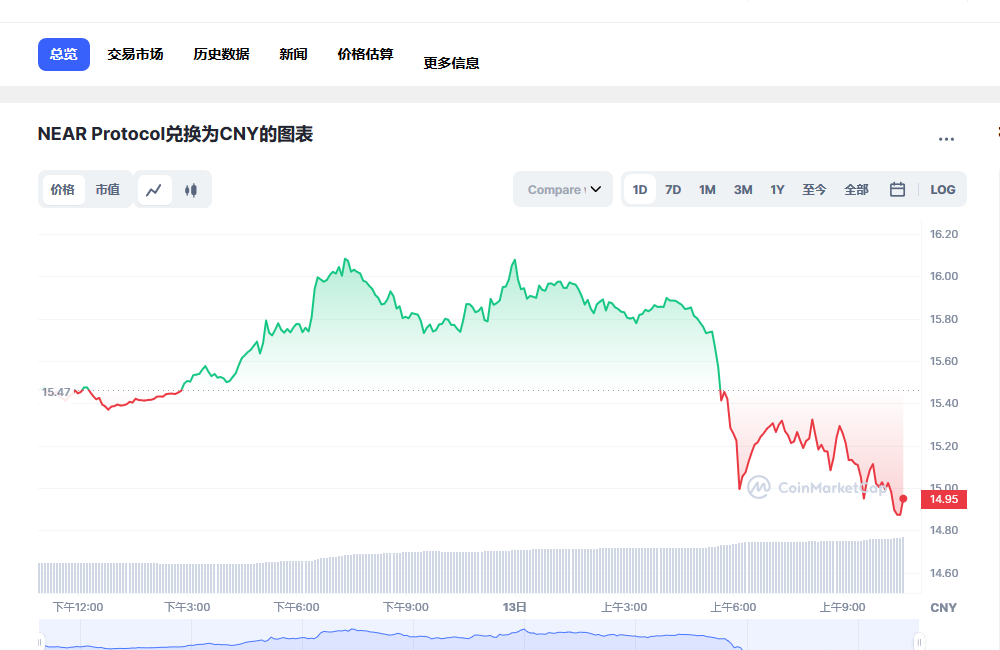Click the 16.00 price axis label
Screen dimensions: 1000x650
pos(944,276)
